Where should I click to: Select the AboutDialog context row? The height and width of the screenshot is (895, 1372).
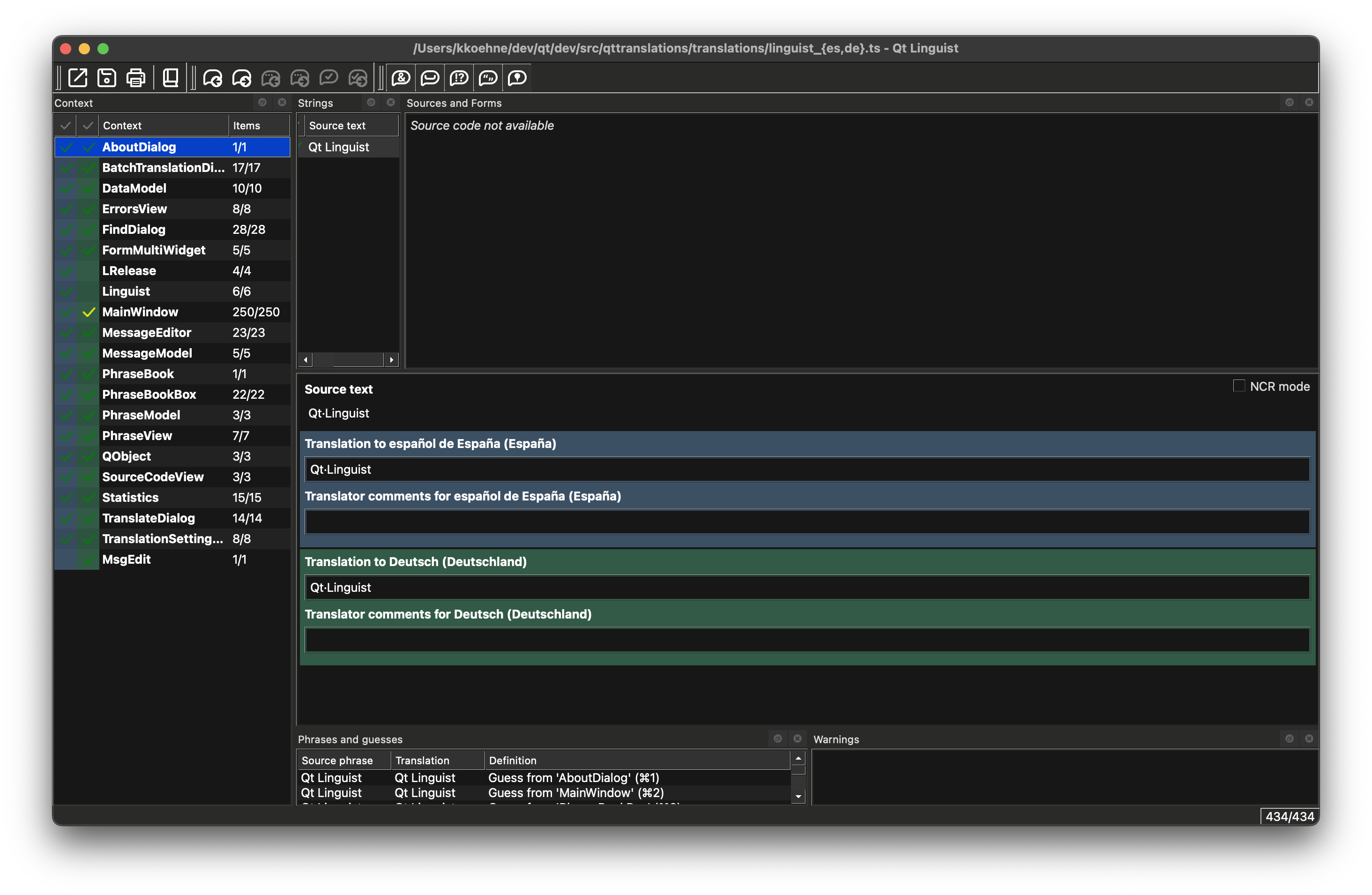[x=172, y=147]
